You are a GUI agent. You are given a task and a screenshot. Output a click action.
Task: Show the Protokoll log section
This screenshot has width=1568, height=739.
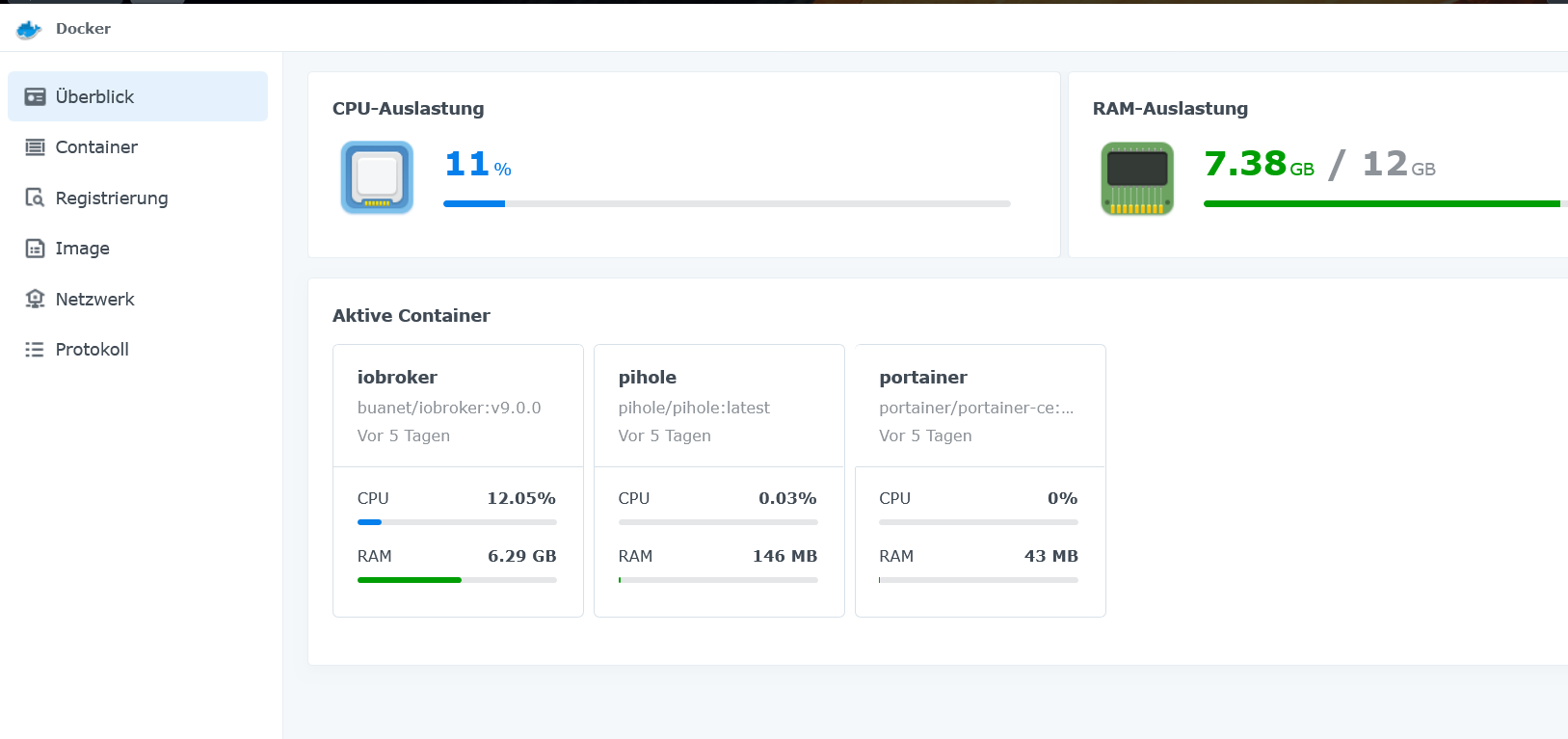[138, 350]
